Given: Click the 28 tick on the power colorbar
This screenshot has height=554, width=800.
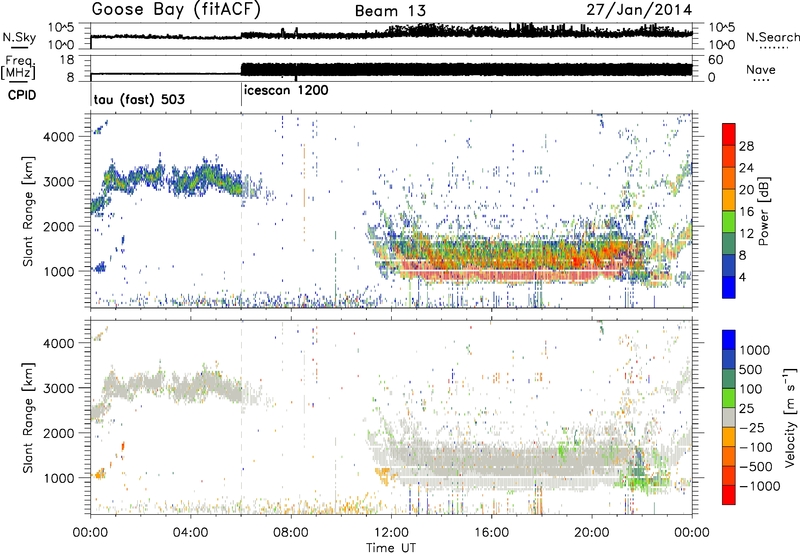Looking at the screenshot, I should click(x=746, y=146).
